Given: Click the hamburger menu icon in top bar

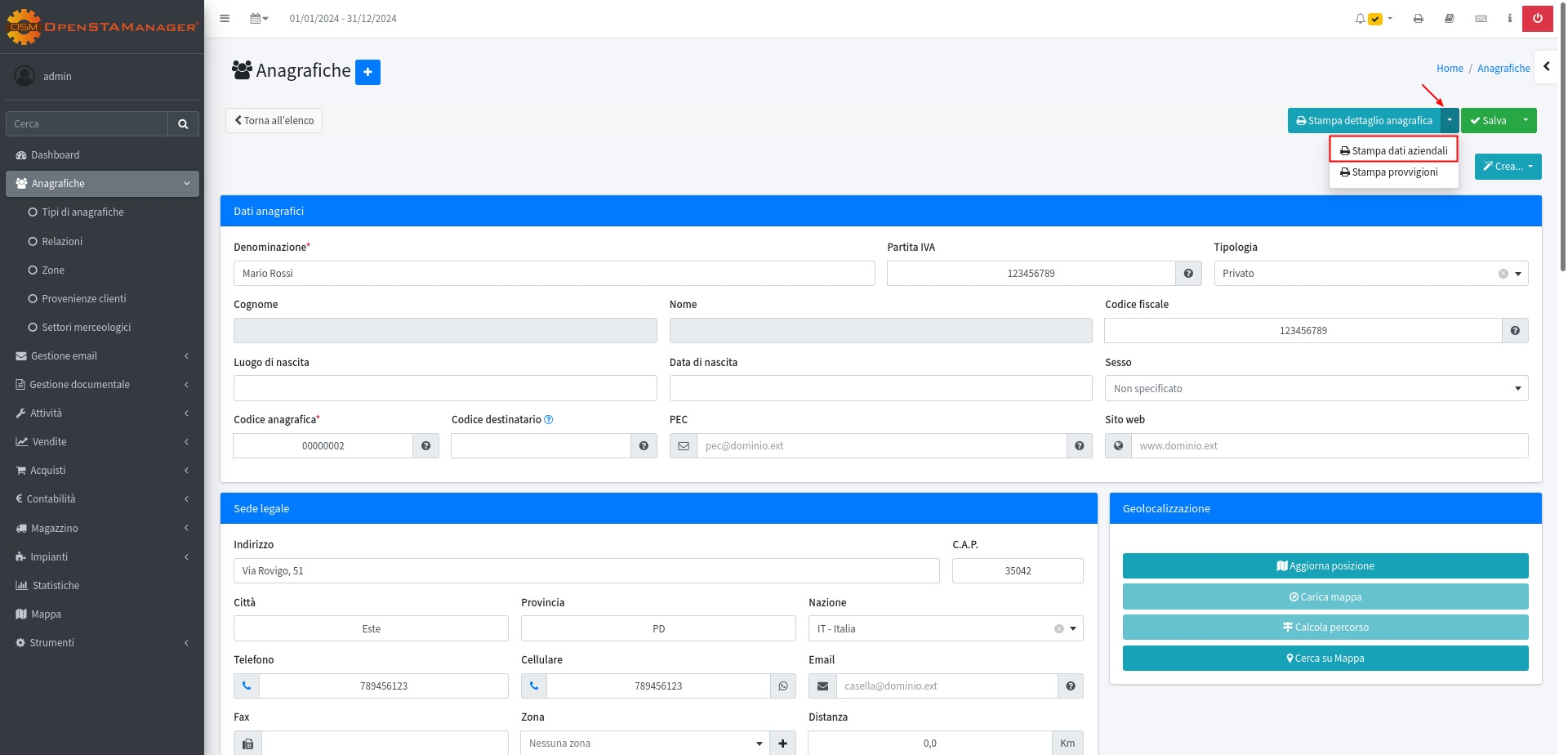Looking at the screenshot, I should click(225, 19).
